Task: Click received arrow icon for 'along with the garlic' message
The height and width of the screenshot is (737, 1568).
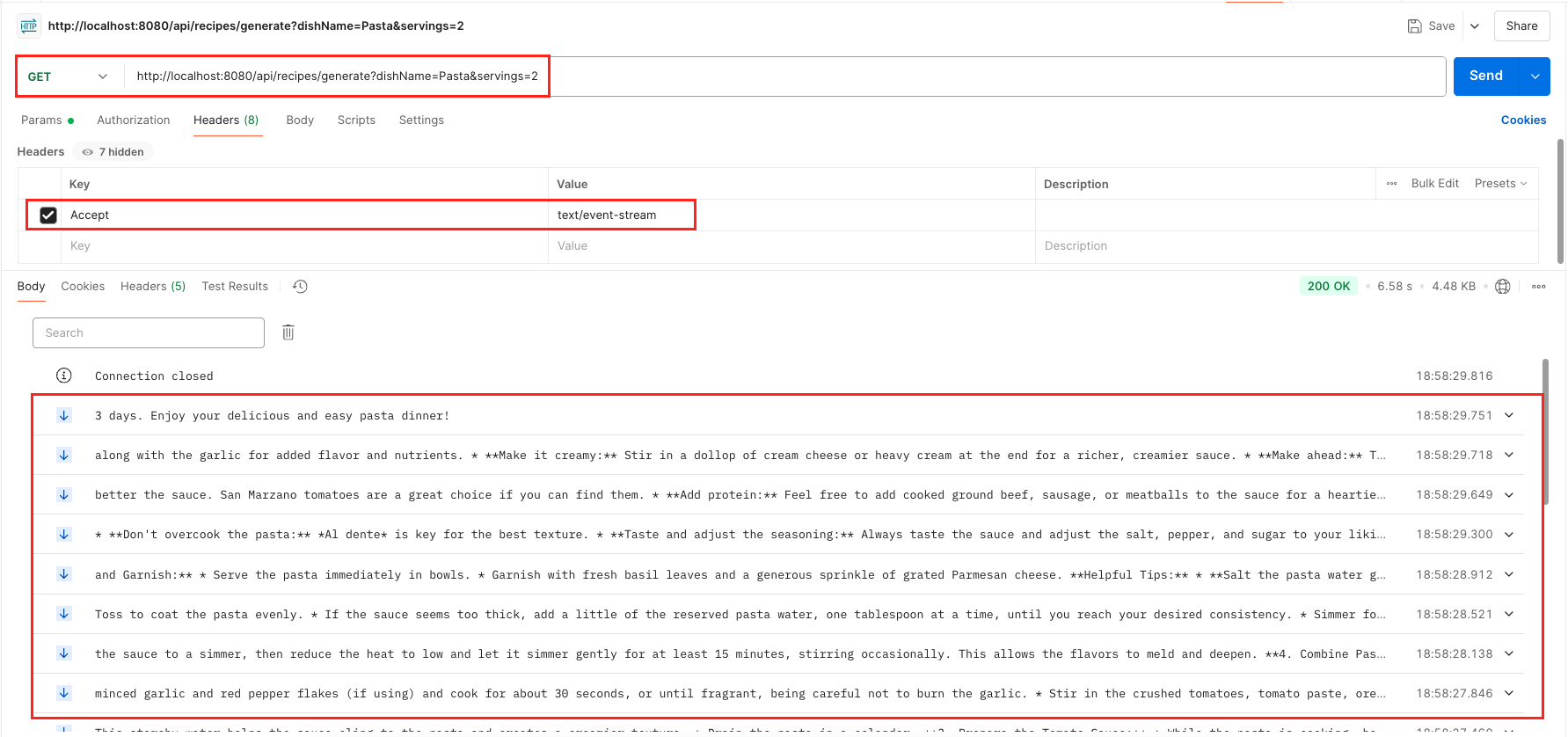Action: click(x=64, y=455)
